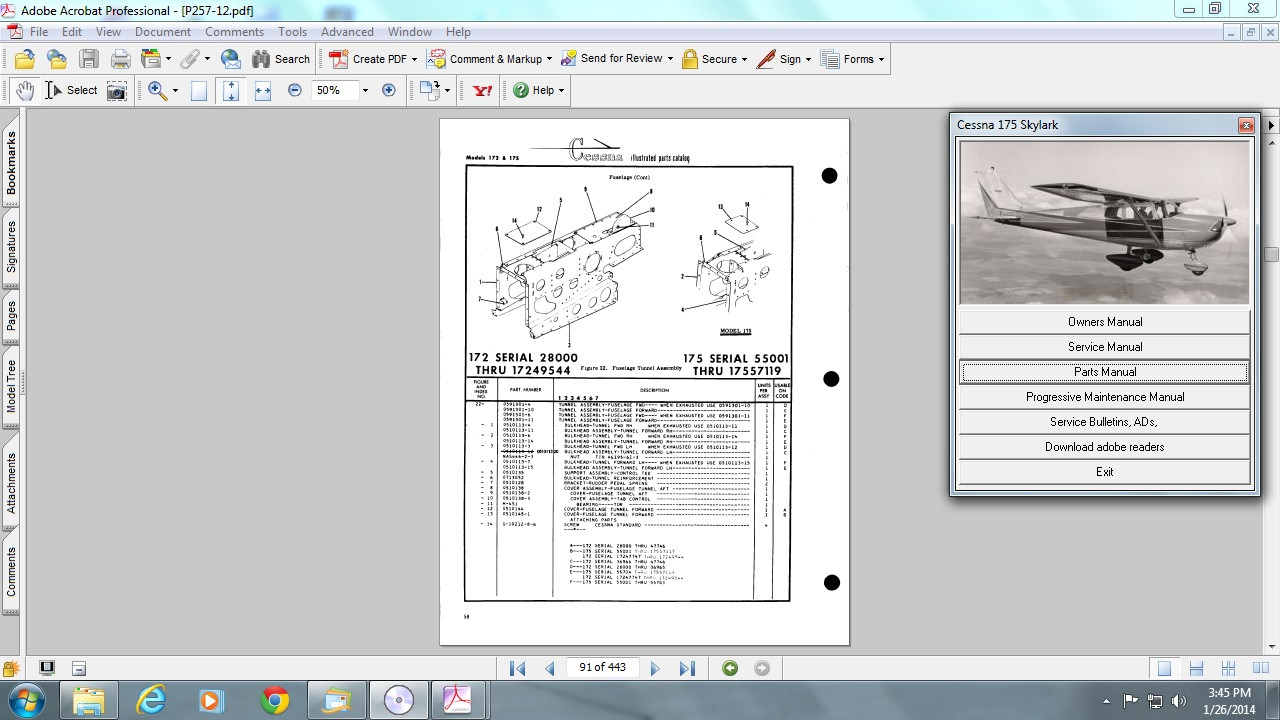Switch to Single Page layout
This screenshot has width=1280, height=720.
[x=1164, y=668]
